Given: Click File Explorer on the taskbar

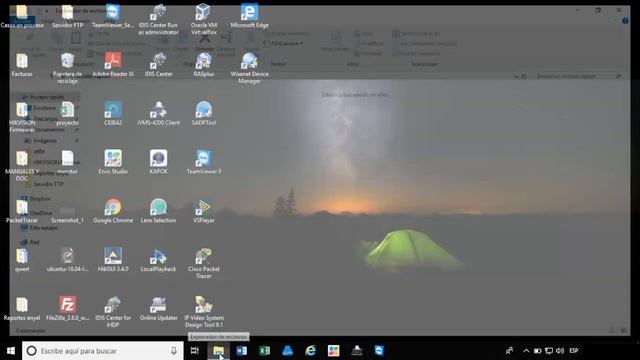Looking at the screenshot, I should click(218, 351).
